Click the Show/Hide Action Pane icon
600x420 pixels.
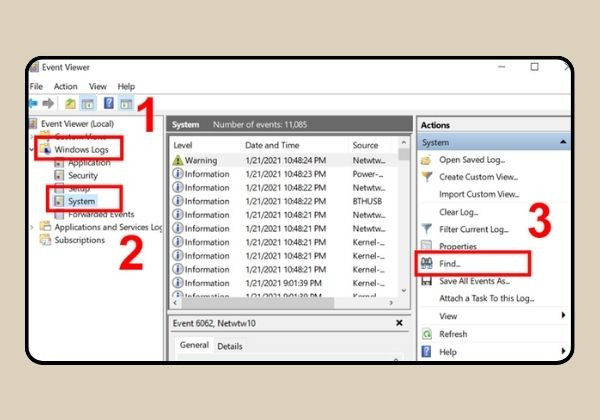coord(126,104)
